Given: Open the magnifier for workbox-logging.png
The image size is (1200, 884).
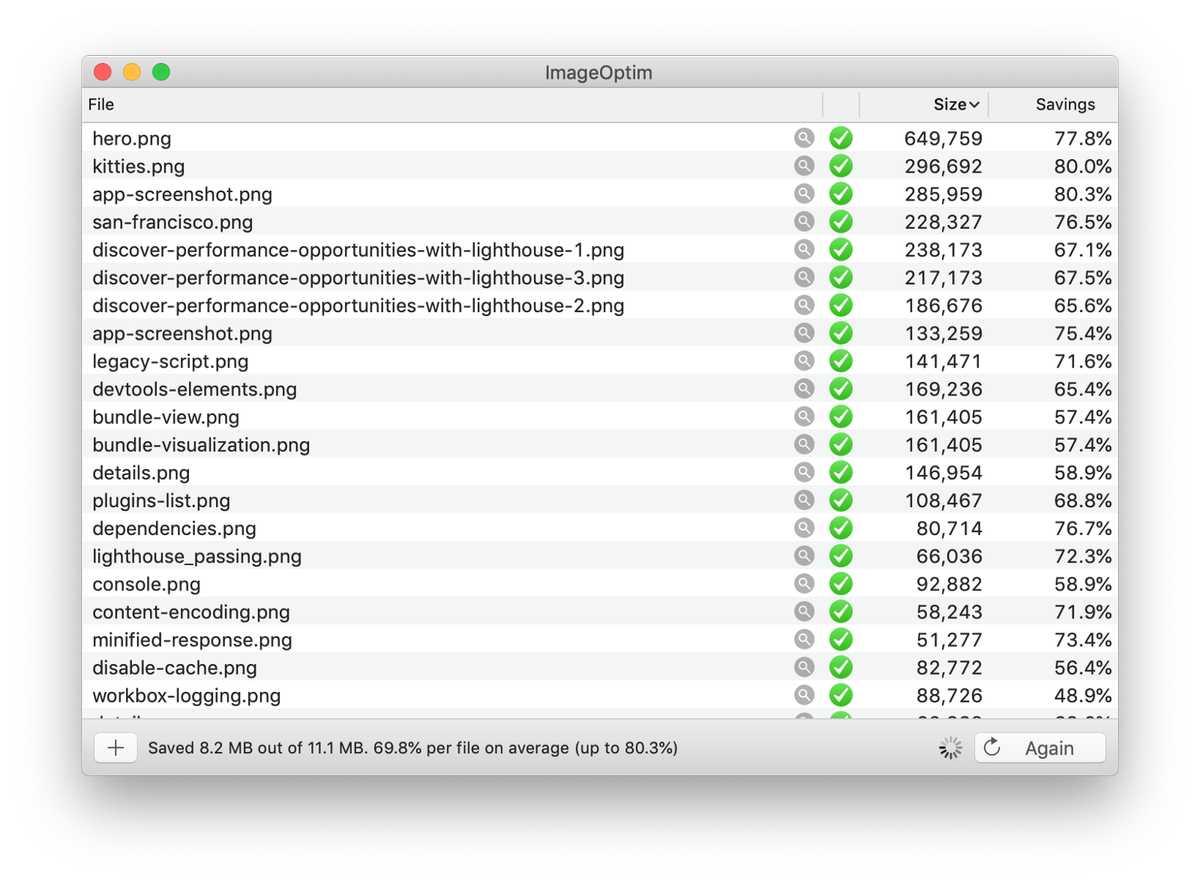Looking at the screenshot, I should point(805,695).
